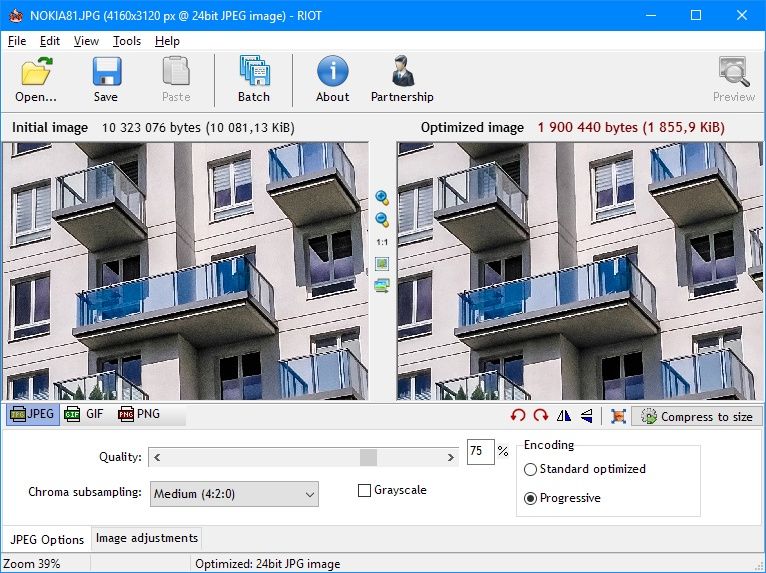Flip image horizontally
This screenshot has height=573, width=766.
(564, 416)
